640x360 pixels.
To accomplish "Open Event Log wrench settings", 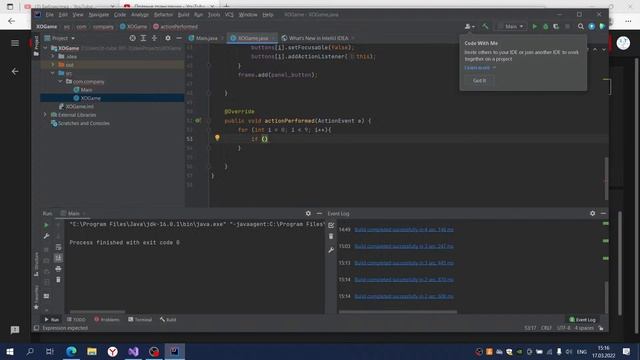I will (331, 249).
